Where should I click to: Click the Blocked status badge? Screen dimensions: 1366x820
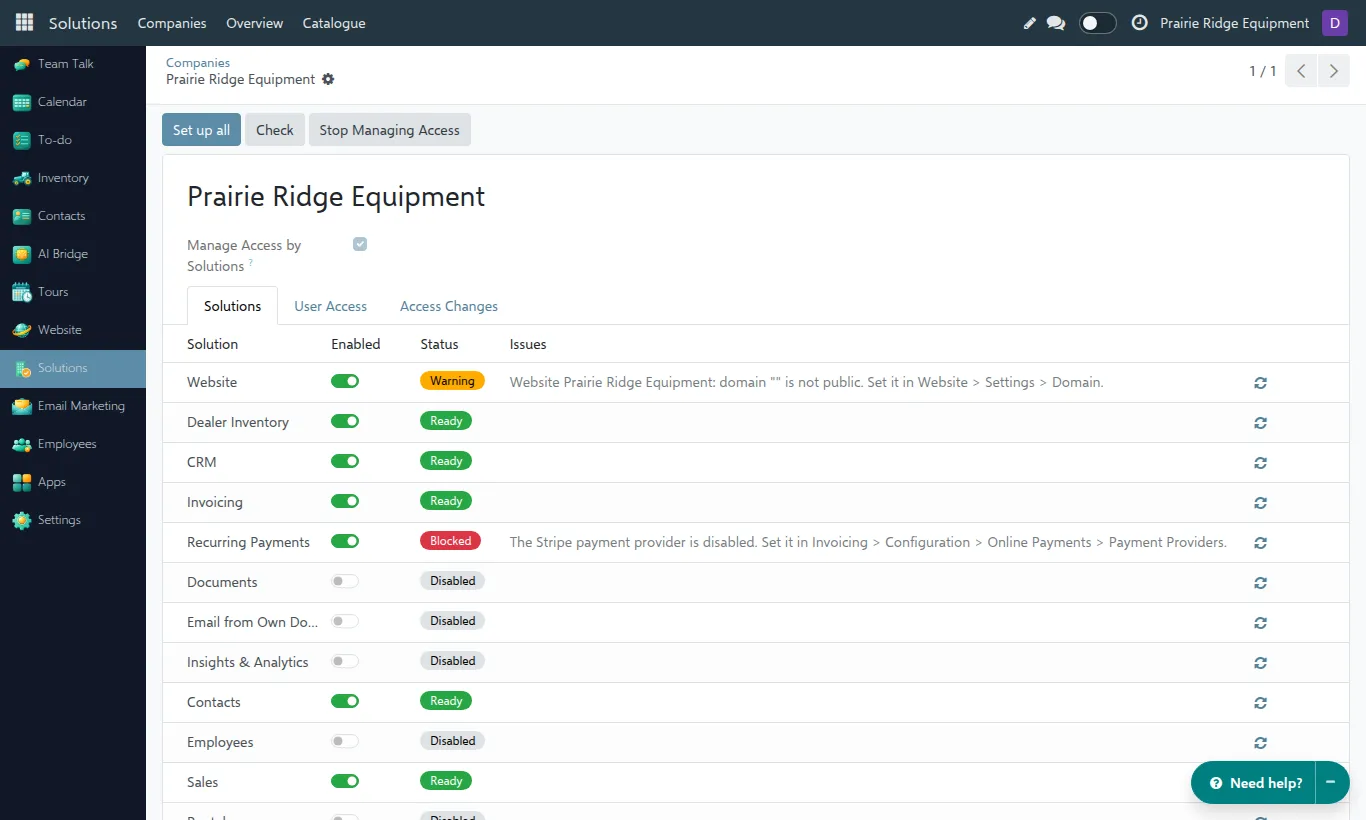click(x=450, y=541)
